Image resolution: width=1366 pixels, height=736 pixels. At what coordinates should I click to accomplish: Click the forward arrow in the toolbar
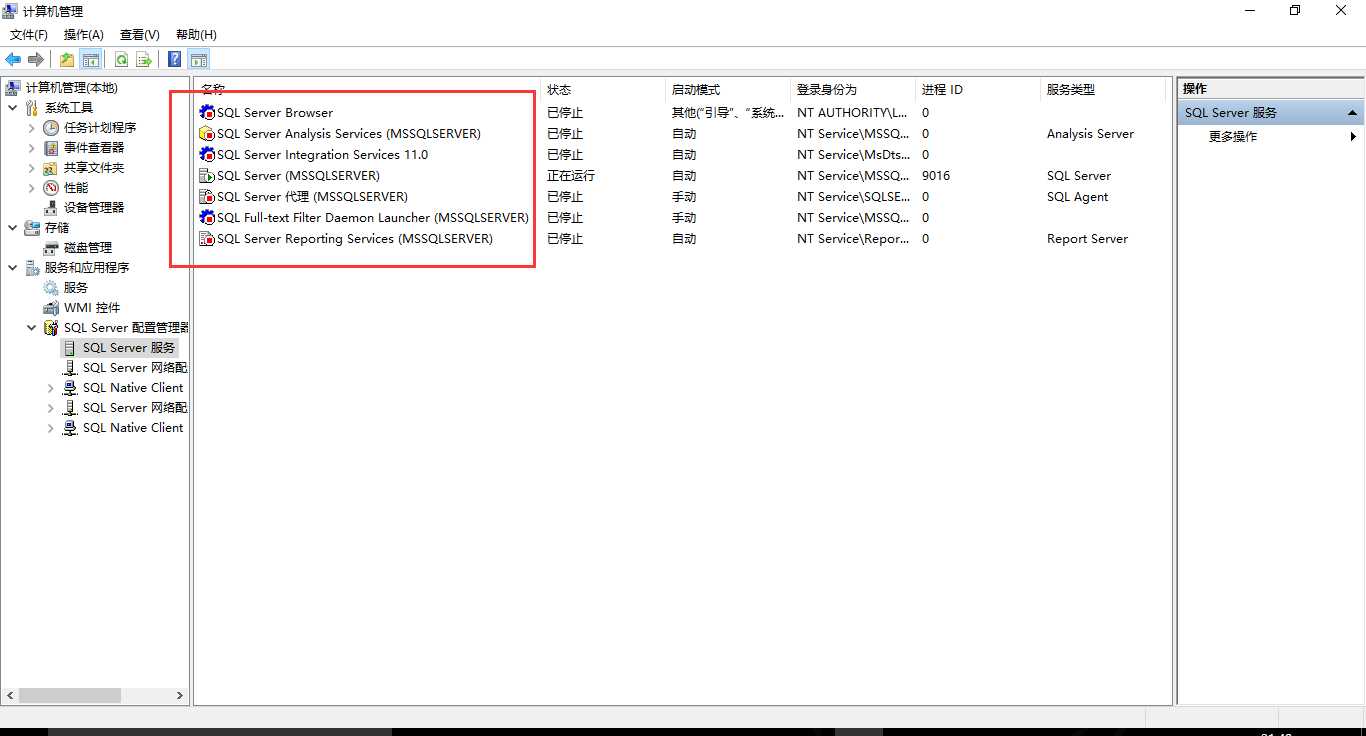point(36,59)
